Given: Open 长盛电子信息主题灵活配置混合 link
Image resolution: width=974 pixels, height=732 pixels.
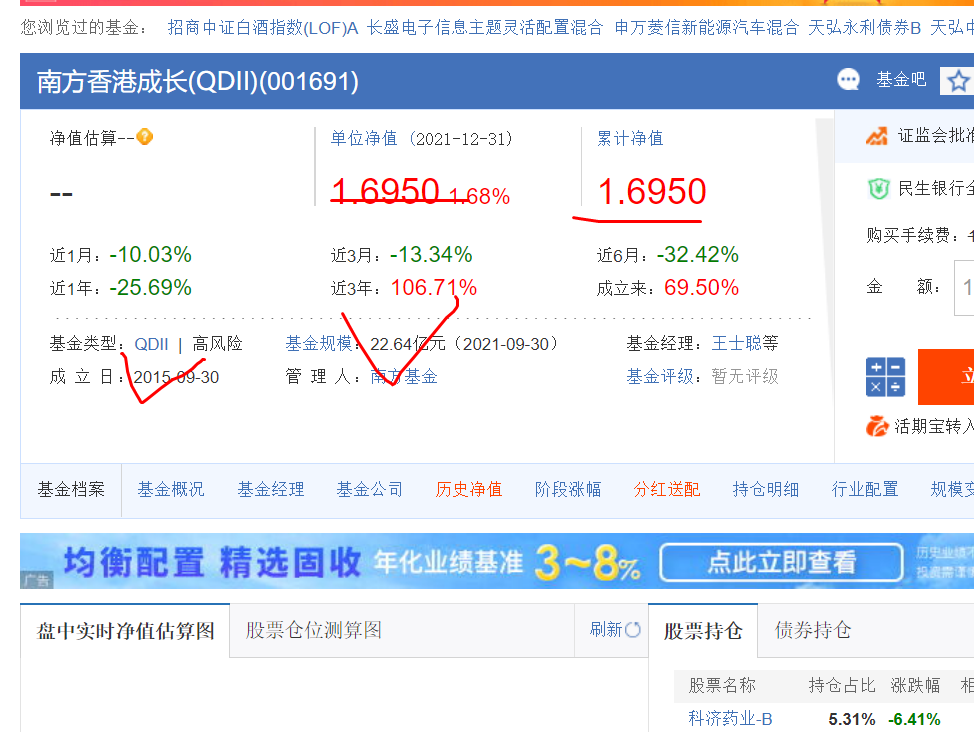Looking at the screenshot, I should click(x=485, y=27).
